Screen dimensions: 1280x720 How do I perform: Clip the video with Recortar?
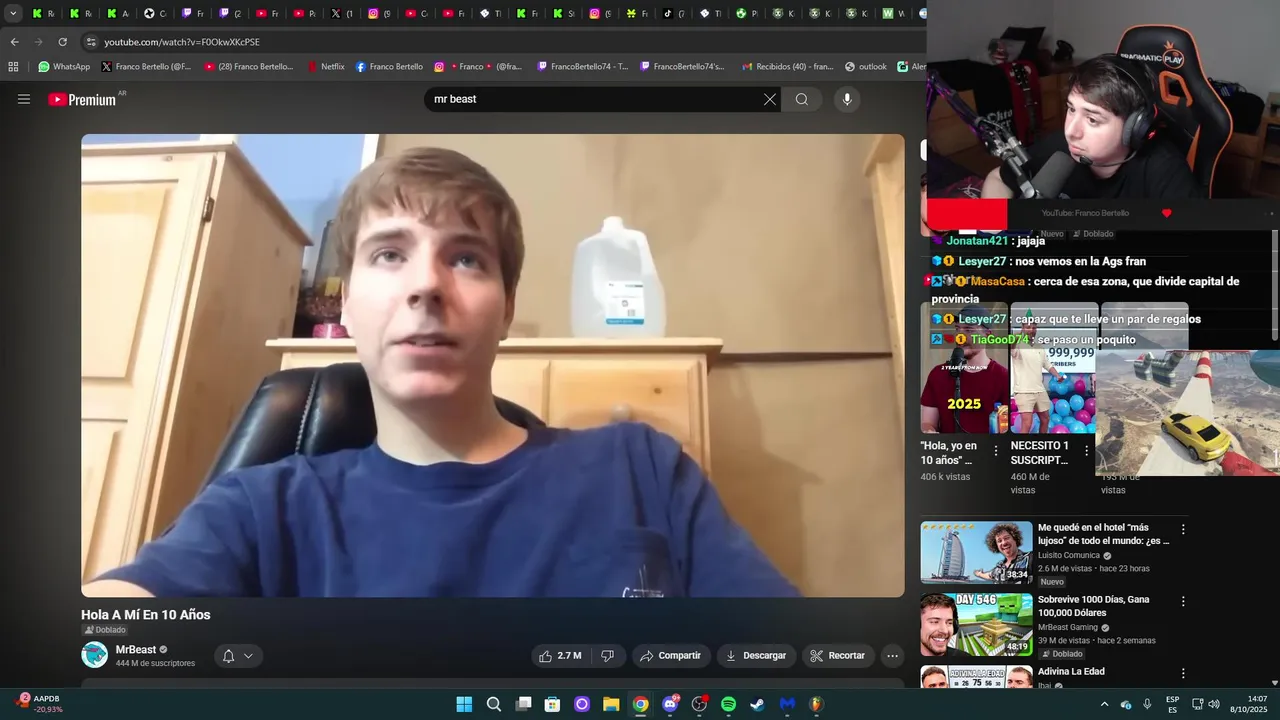point(837,656)
